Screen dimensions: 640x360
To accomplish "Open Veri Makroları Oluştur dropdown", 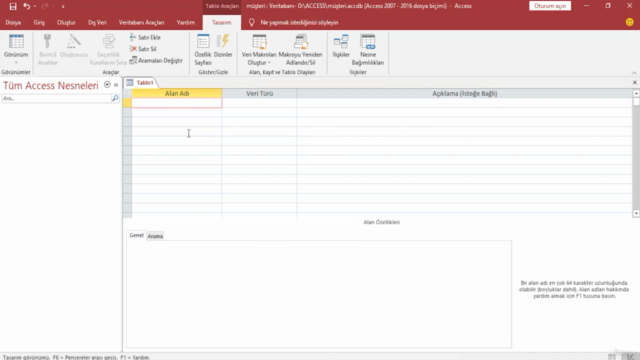I will (259, 50).
